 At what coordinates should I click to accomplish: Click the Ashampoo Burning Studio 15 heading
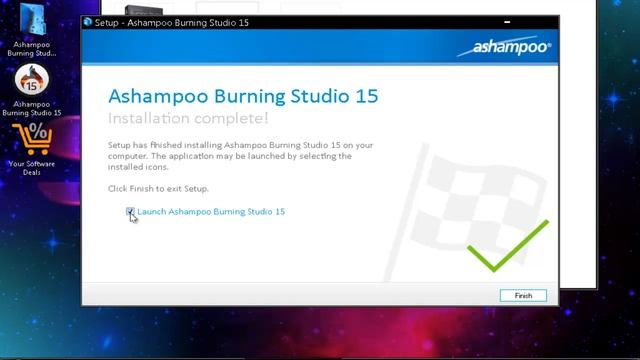(243, 96)
